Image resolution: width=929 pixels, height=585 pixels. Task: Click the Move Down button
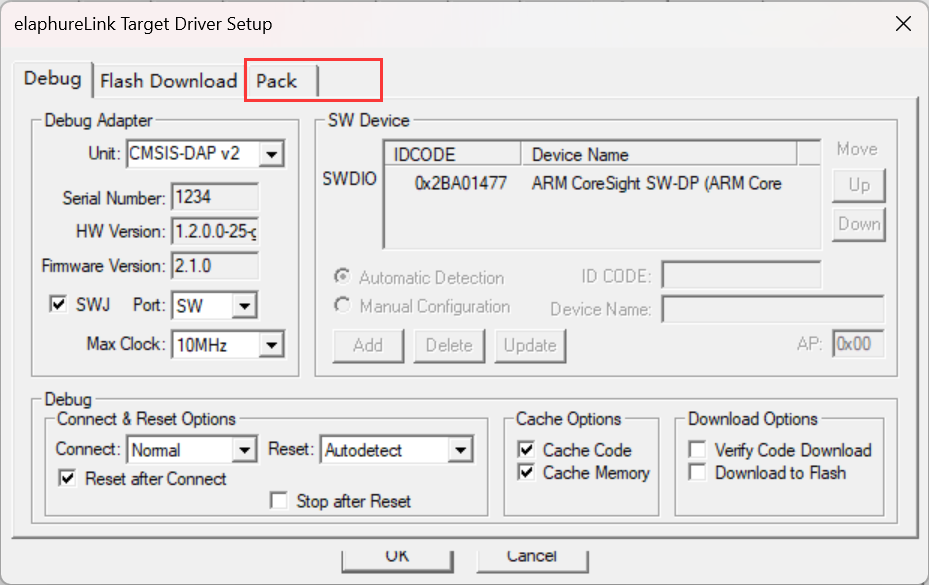pyautogui.click(x=858, y=224)
